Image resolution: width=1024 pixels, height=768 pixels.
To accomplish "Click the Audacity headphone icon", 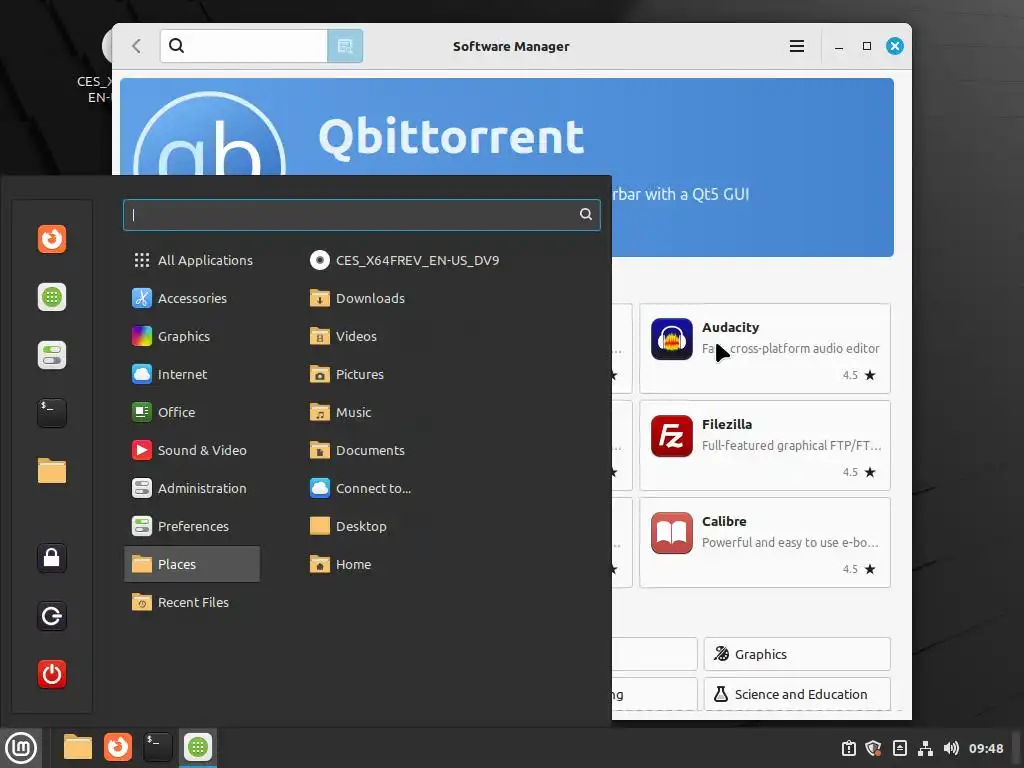I will pyautogui.click(x=671, y=339).
